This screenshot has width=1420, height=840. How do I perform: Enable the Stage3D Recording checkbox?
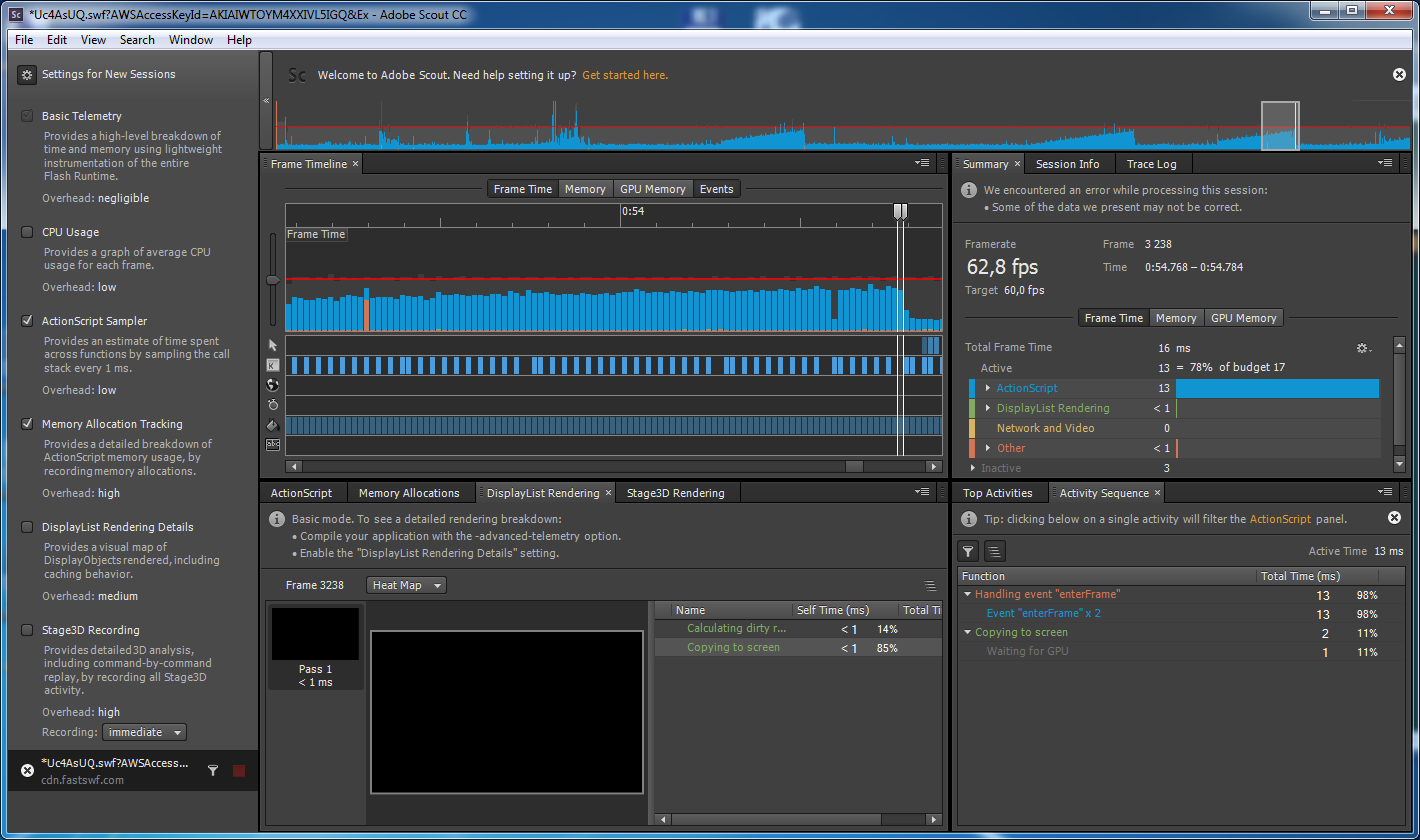27,630
